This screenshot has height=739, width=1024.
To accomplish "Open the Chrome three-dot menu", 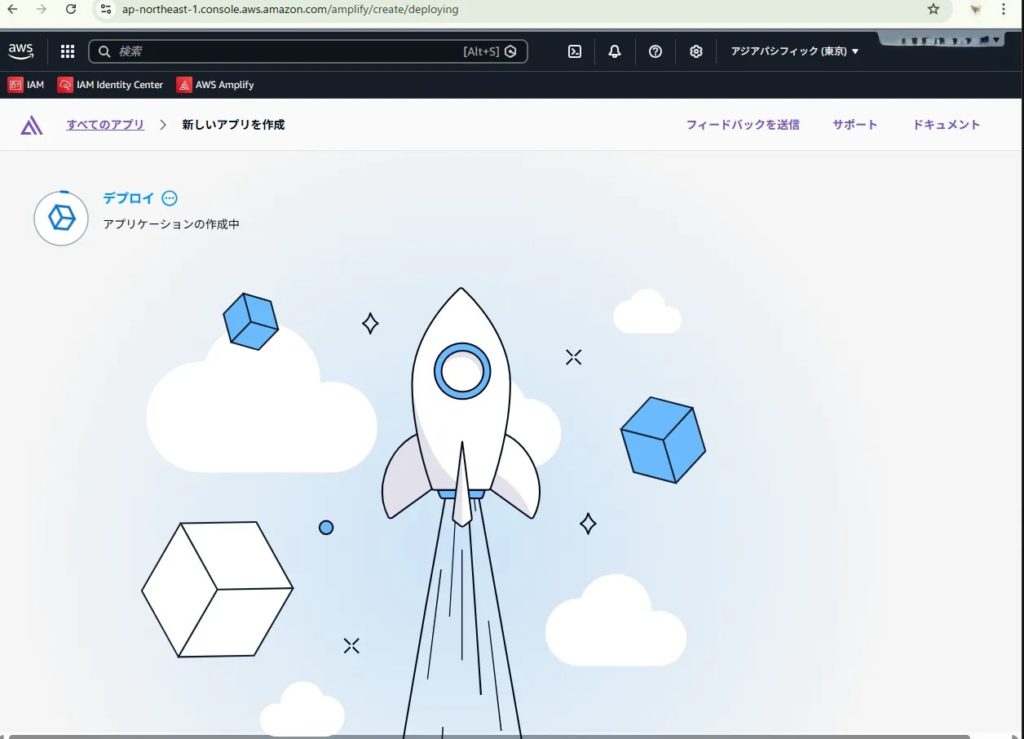I will click(1003, 9).
